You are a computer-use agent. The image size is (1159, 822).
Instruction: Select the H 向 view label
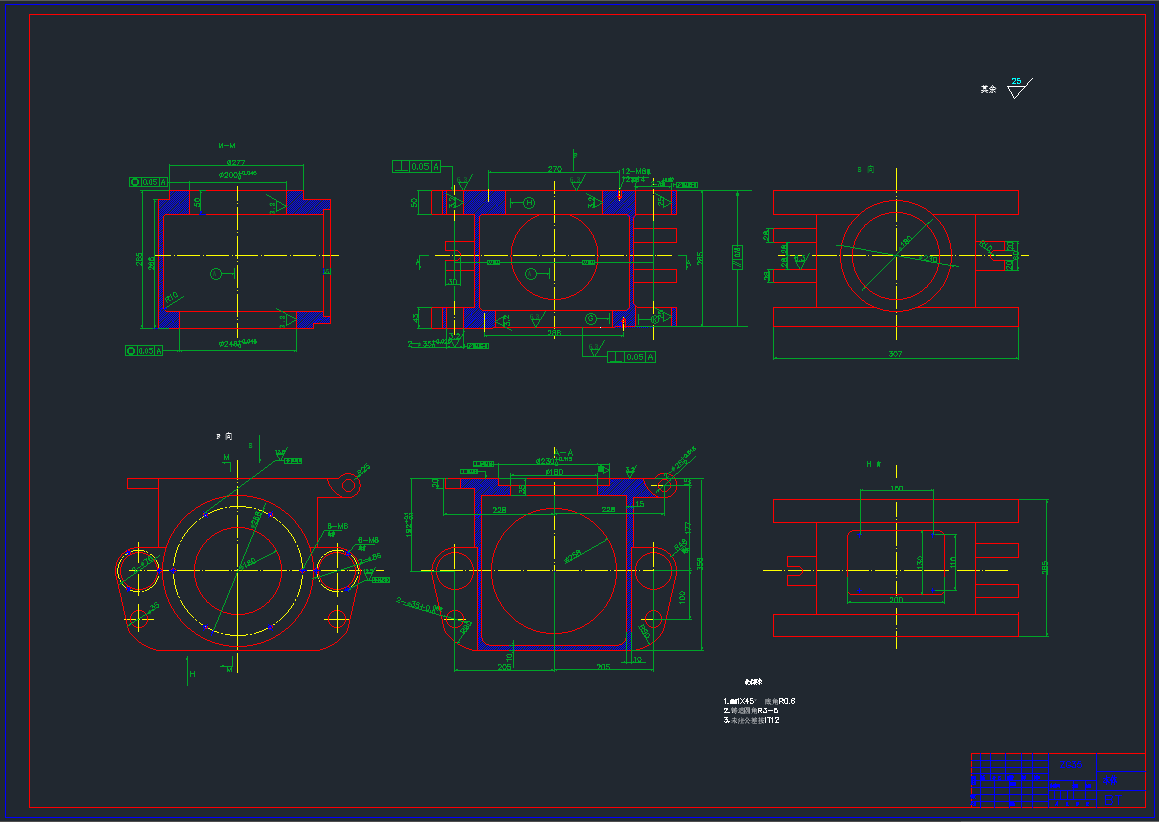(874, 464)
